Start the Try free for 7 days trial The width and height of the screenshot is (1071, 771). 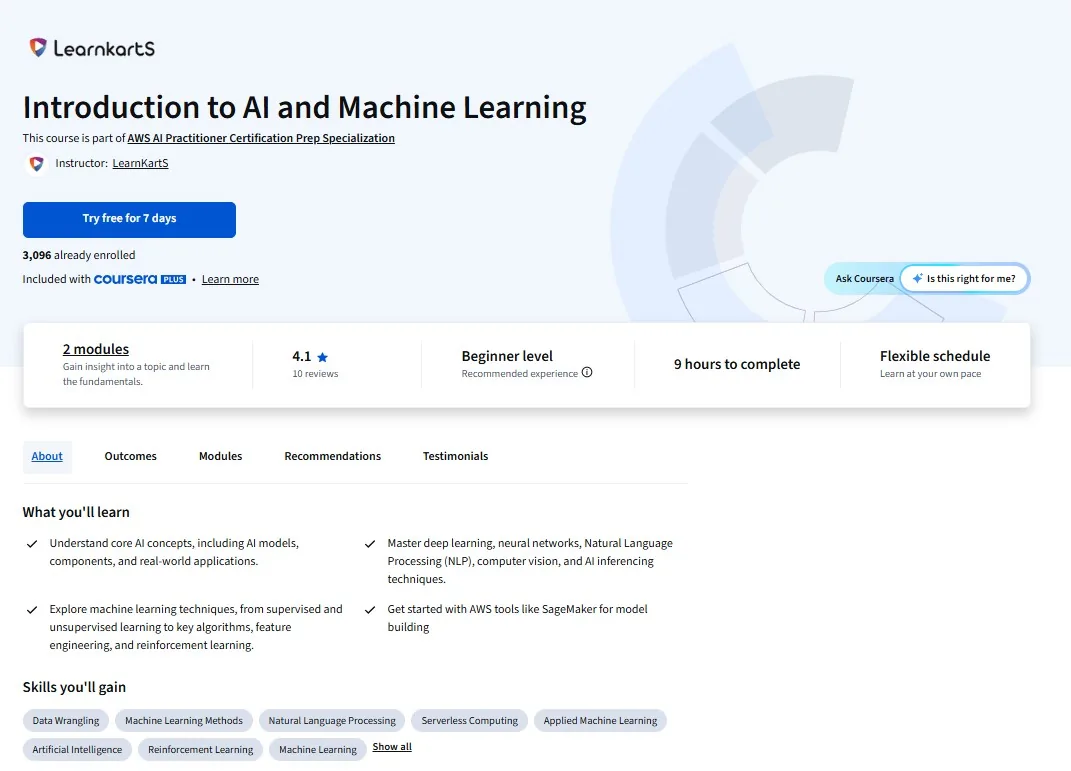click(x=129, y=219)
